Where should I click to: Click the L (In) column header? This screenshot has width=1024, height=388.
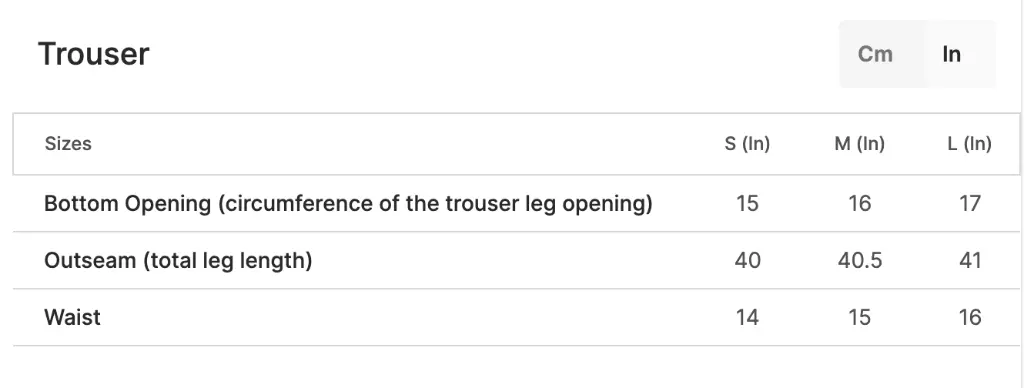[970, 144]
